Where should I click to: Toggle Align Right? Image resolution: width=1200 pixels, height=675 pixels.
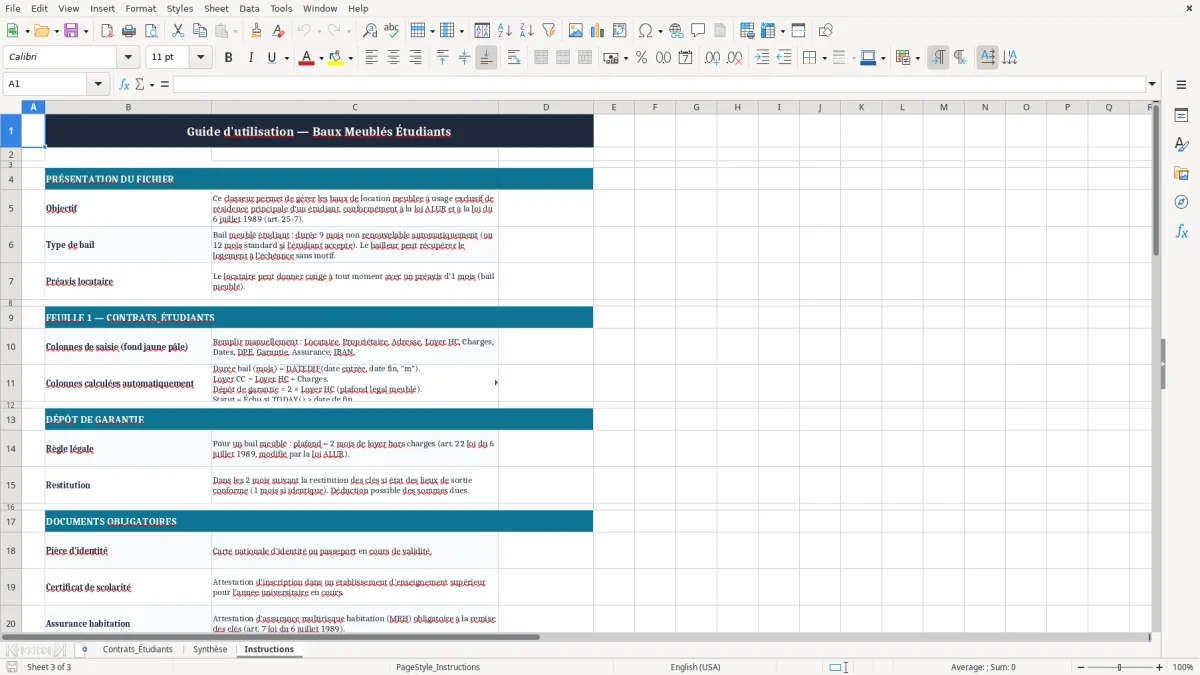415,58
